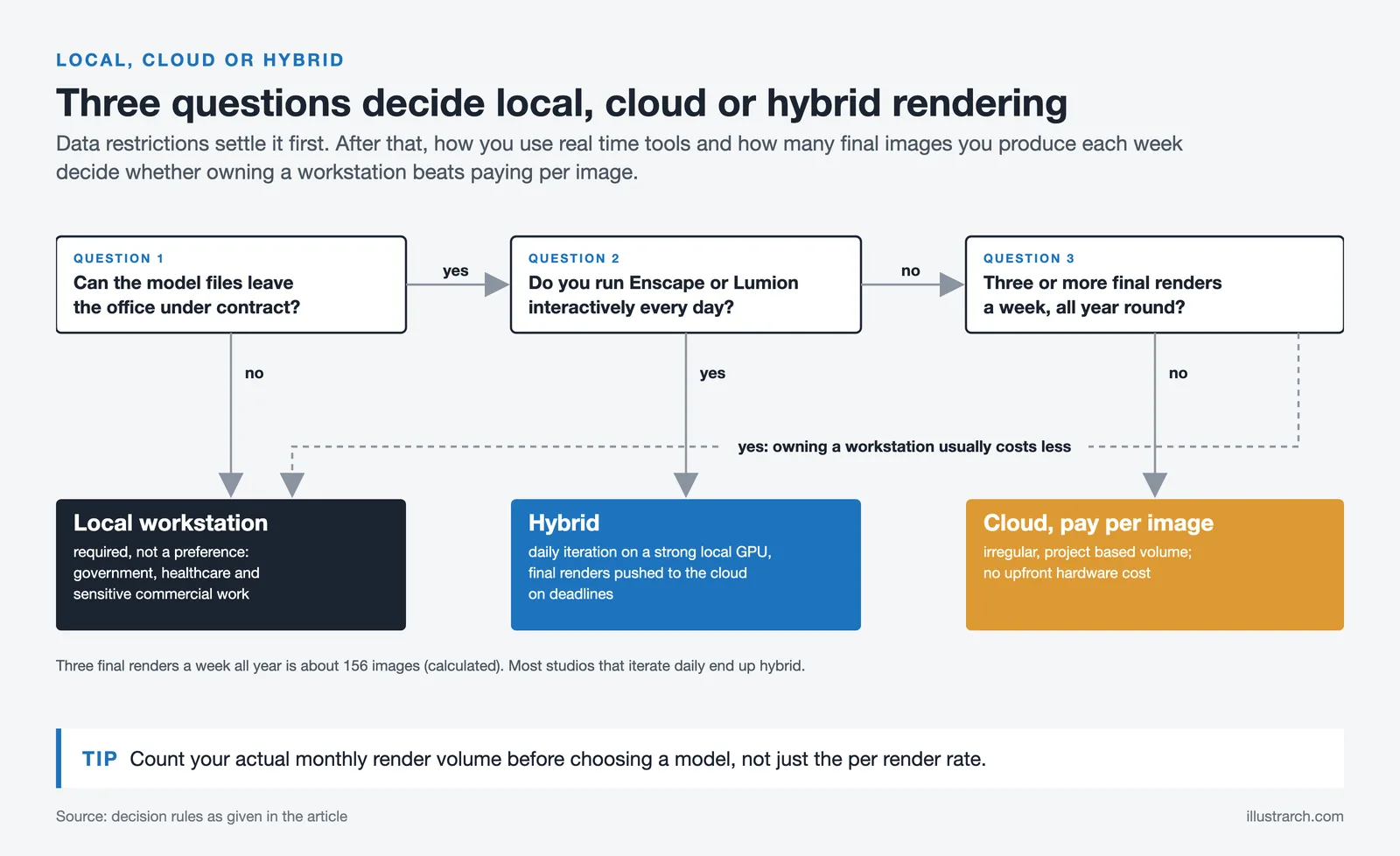
Task: Click the "no" label between Question 2 and Question 3
Action: [911, 270]
